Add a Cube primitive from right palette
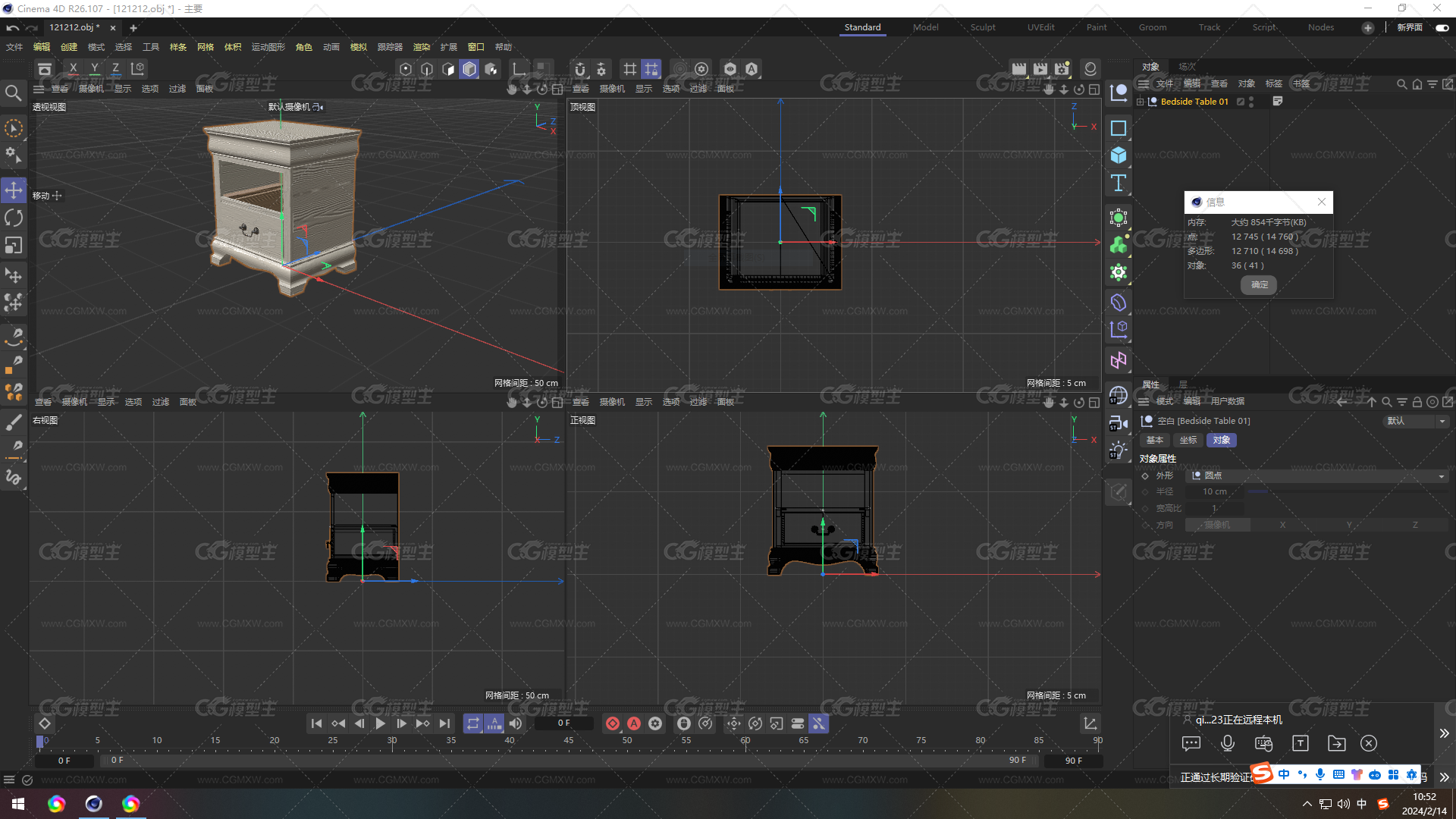This screenshot has height=819, width=1456. (1119, 155)
